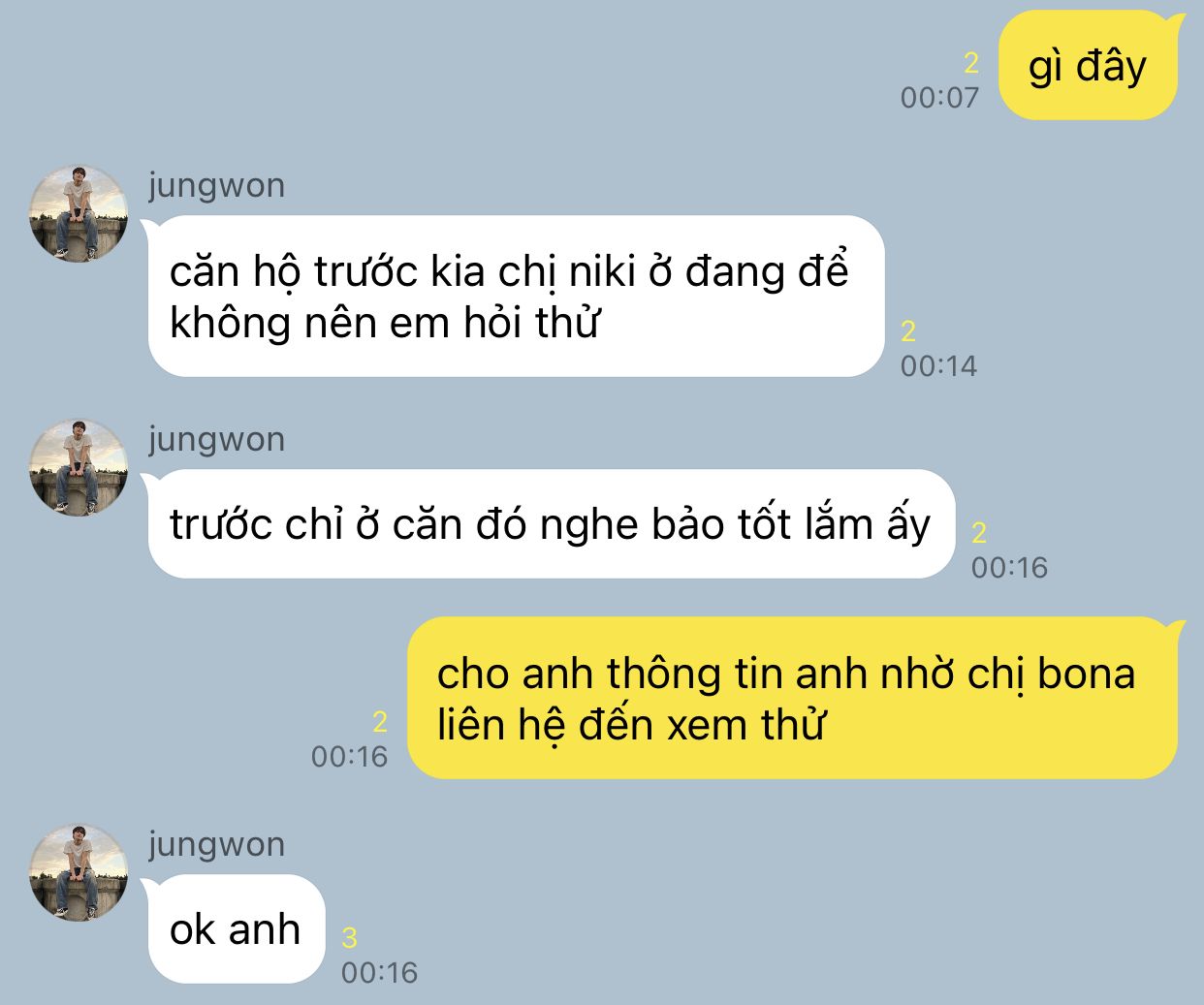The image size is (1204, 1005).
Task: Click the jungwon name above the "trước chỉ" bubble
Action: [x=217, y=439]
